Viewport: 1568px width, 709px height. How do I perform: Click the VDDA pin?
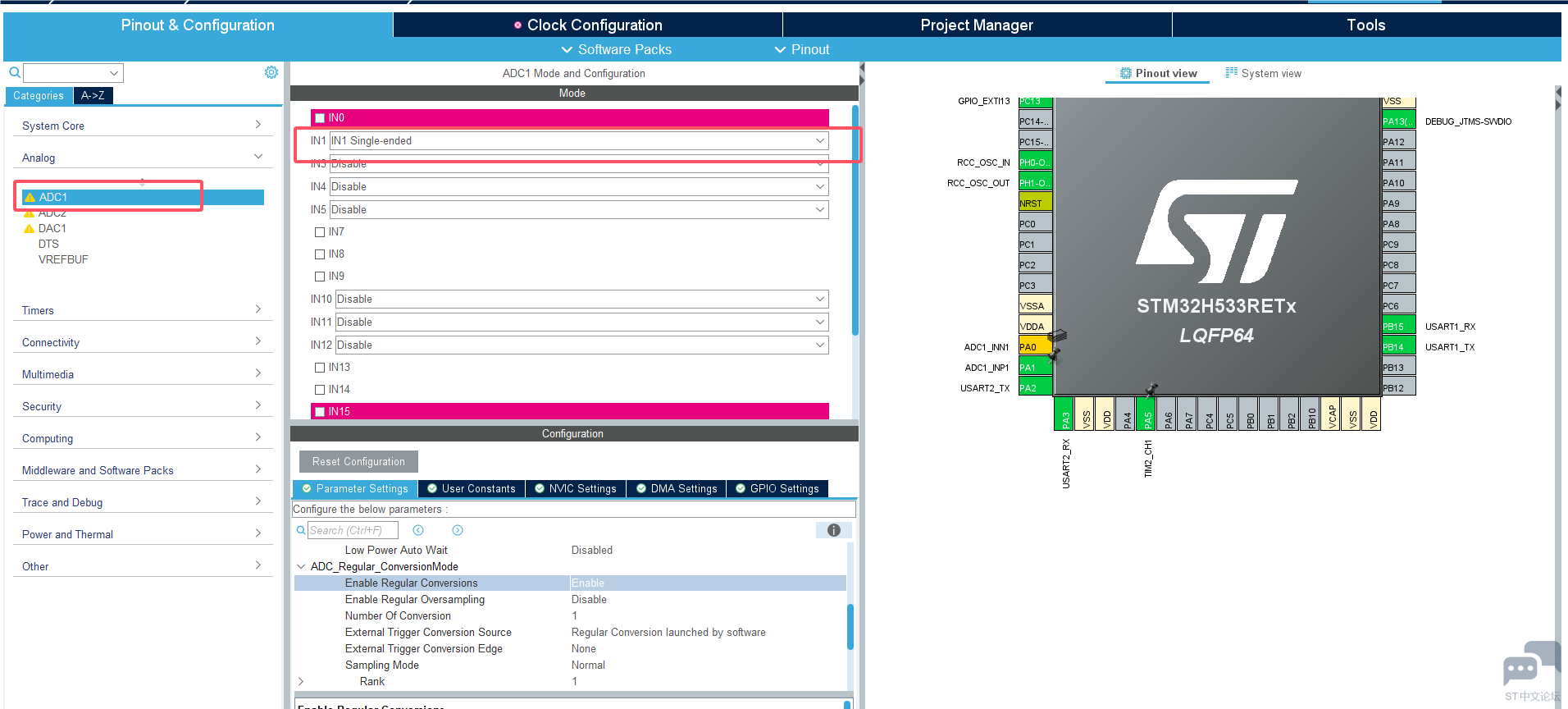coord(1035,327)
